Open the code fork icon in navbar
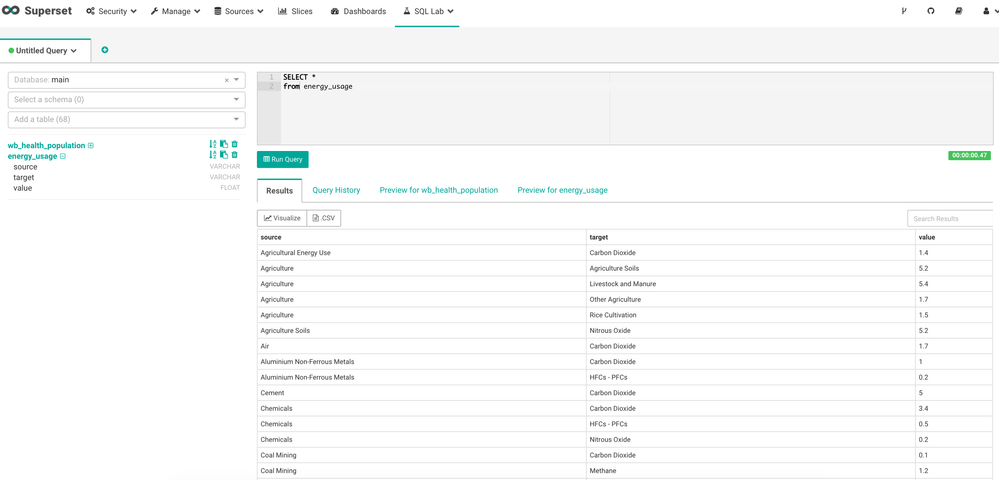The image size is (999, 480). [903, 11]
